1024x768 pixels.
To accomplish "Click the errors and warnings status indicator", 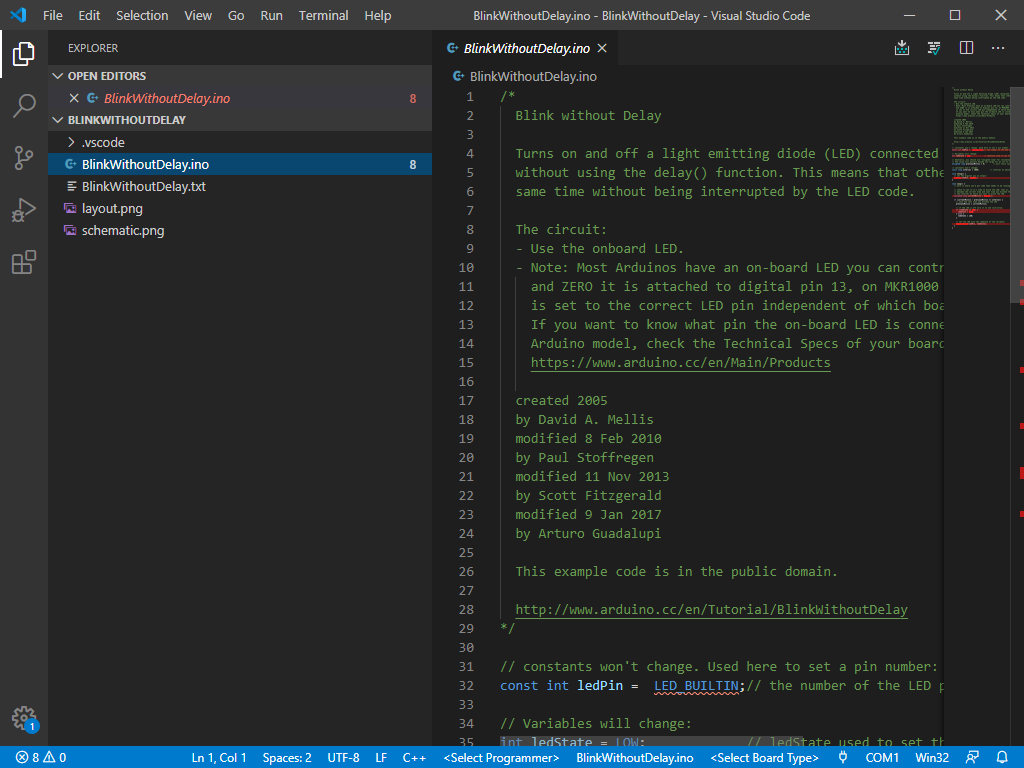I will 40,758.
